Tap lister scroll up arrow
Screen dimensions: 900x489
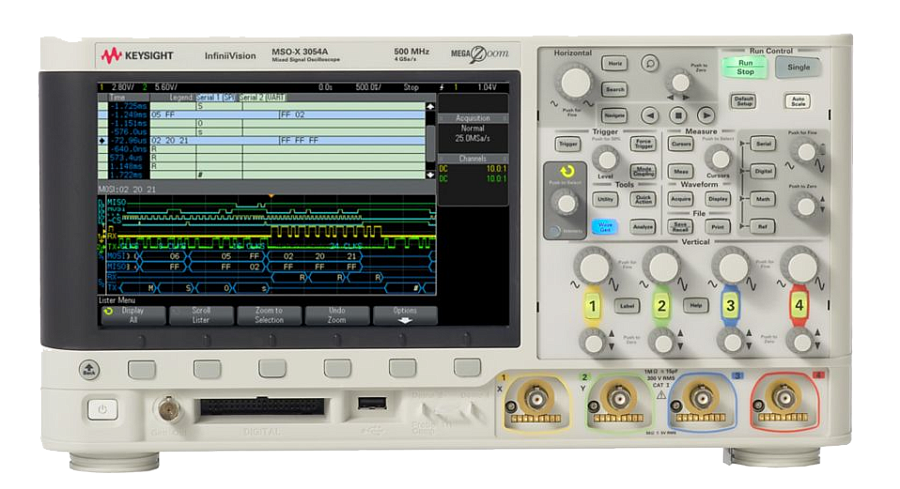pyautogui.click(x=430, y=107)
